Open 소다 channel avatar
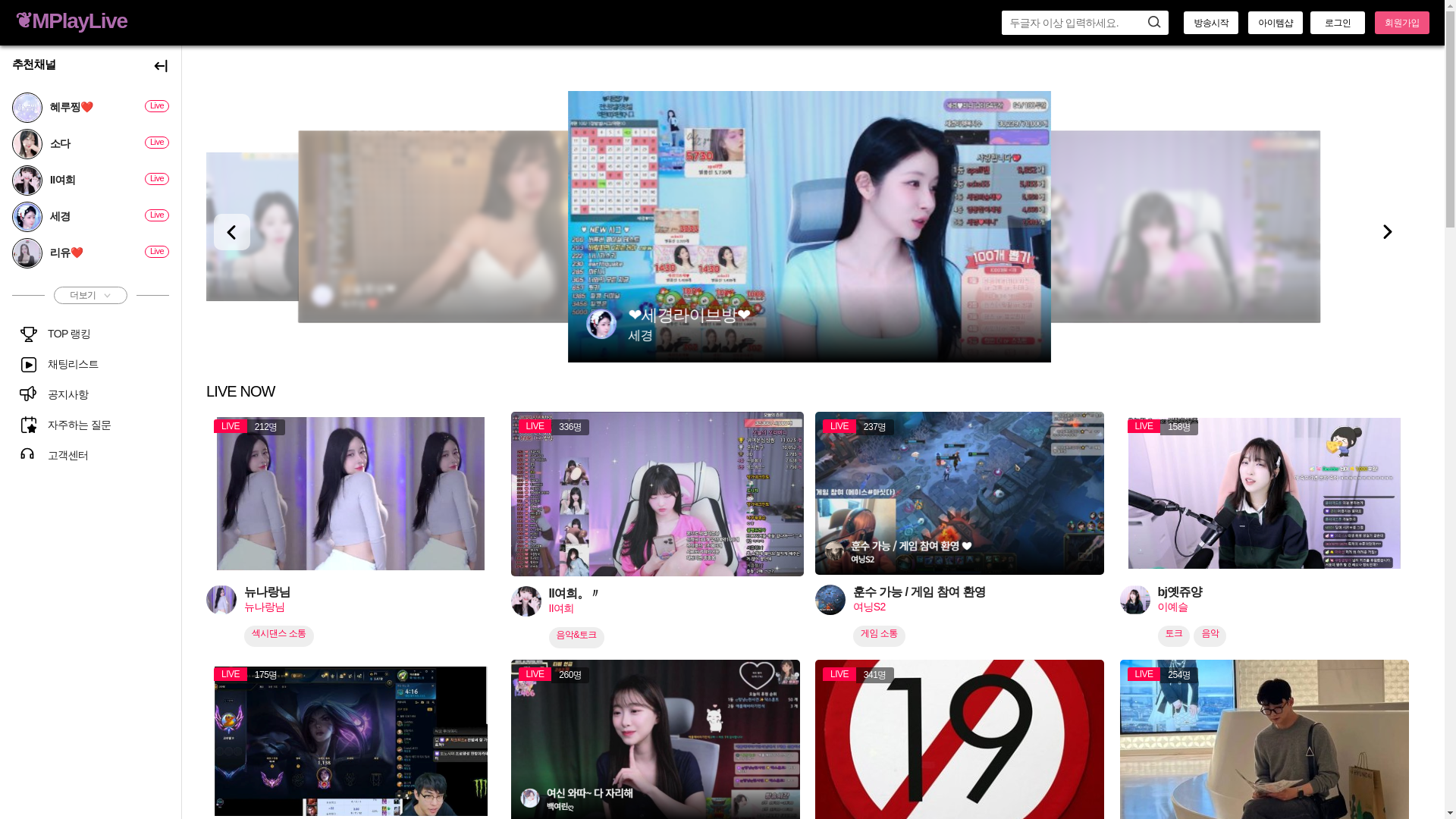Screen dimensions: 1456x819 (27, 144)
